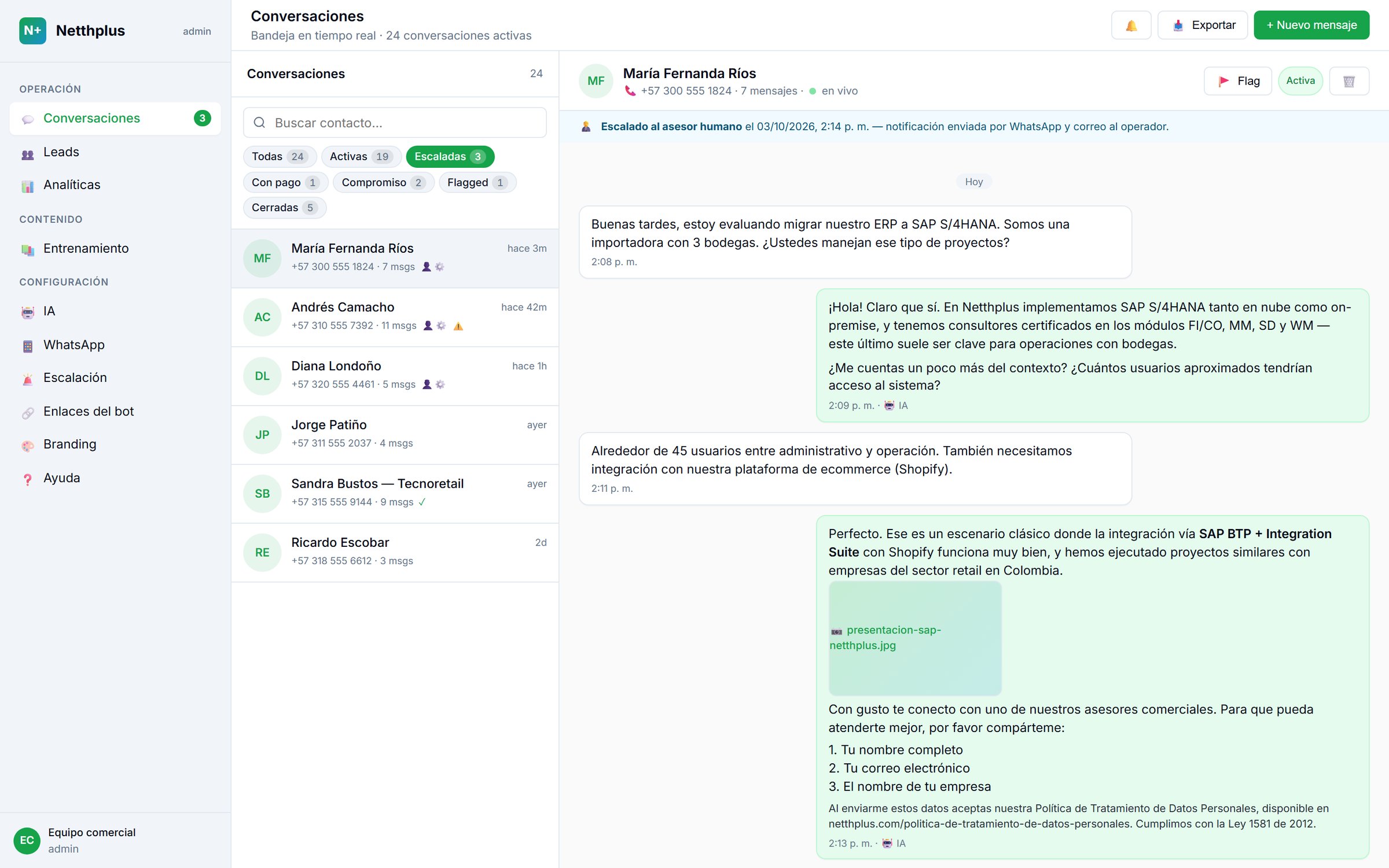
Task: Click the warning triangle on Andrés Camacho row
Action: pos(458,326)
